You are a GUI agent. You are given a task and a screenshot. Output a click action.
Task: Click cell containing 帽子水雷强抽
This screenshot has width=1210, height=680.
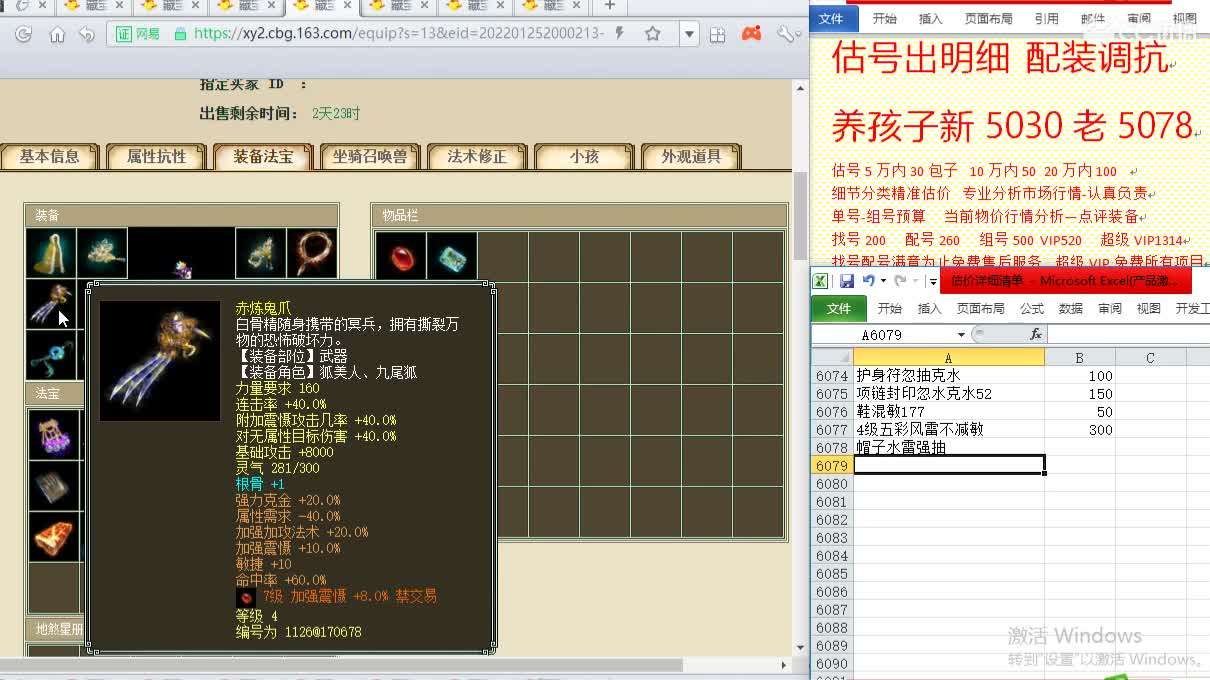949,448
